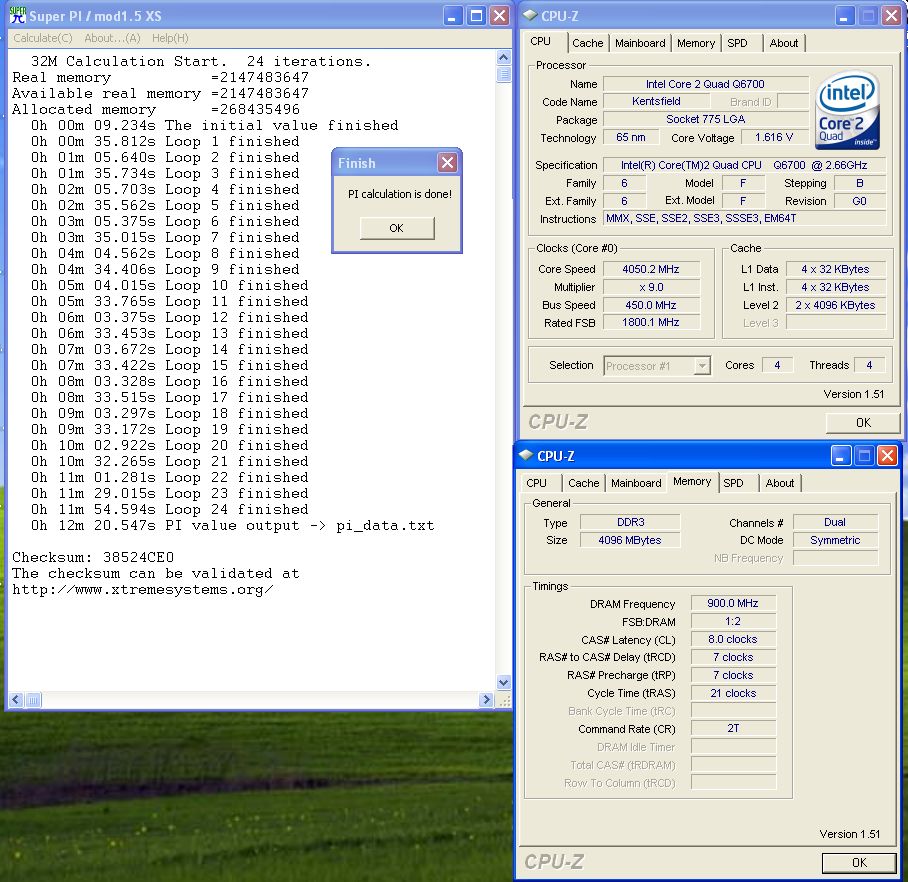Click the Code Name Kentsfield field
This screenshot has width=908, height=882.
(656, 101)
